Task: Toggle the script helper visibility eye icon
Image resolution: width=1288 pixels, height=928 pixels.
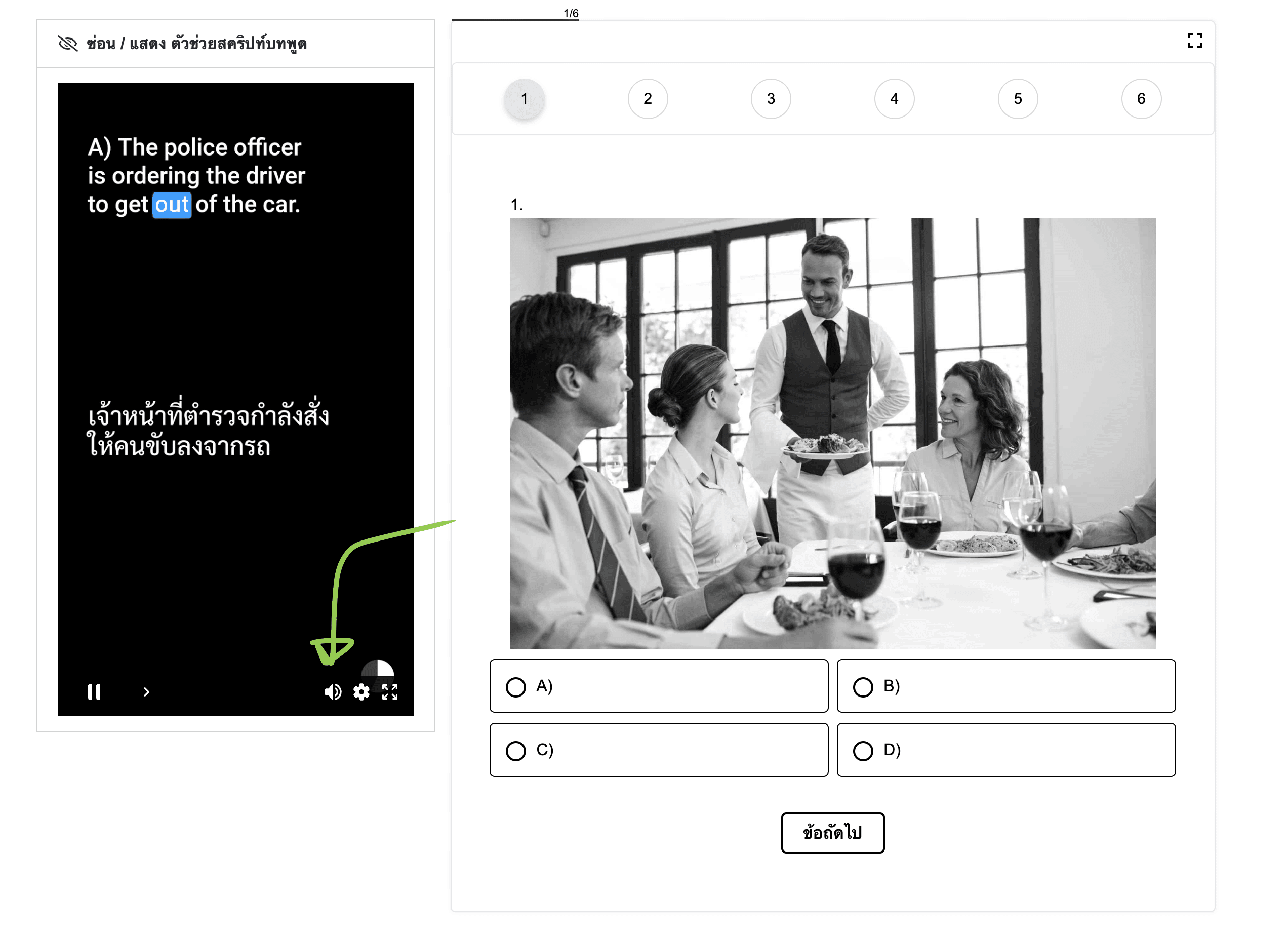Action: pyautogui.click(x=67, y=43)
